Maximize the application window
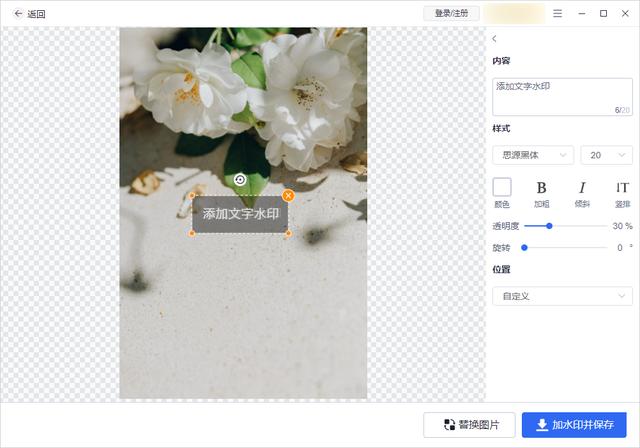Image resolution: width=640 pixels, height=448 pixels. point(603,13)
